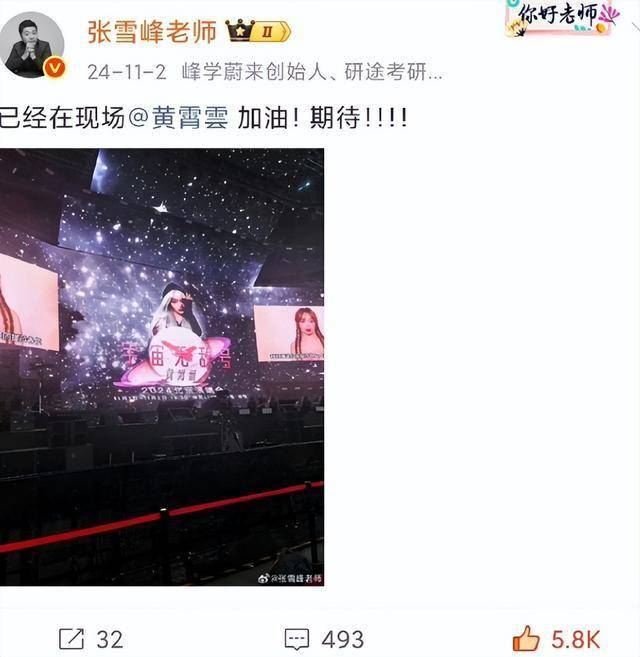
Task: Open the concert stage photo
Action: 162,367
